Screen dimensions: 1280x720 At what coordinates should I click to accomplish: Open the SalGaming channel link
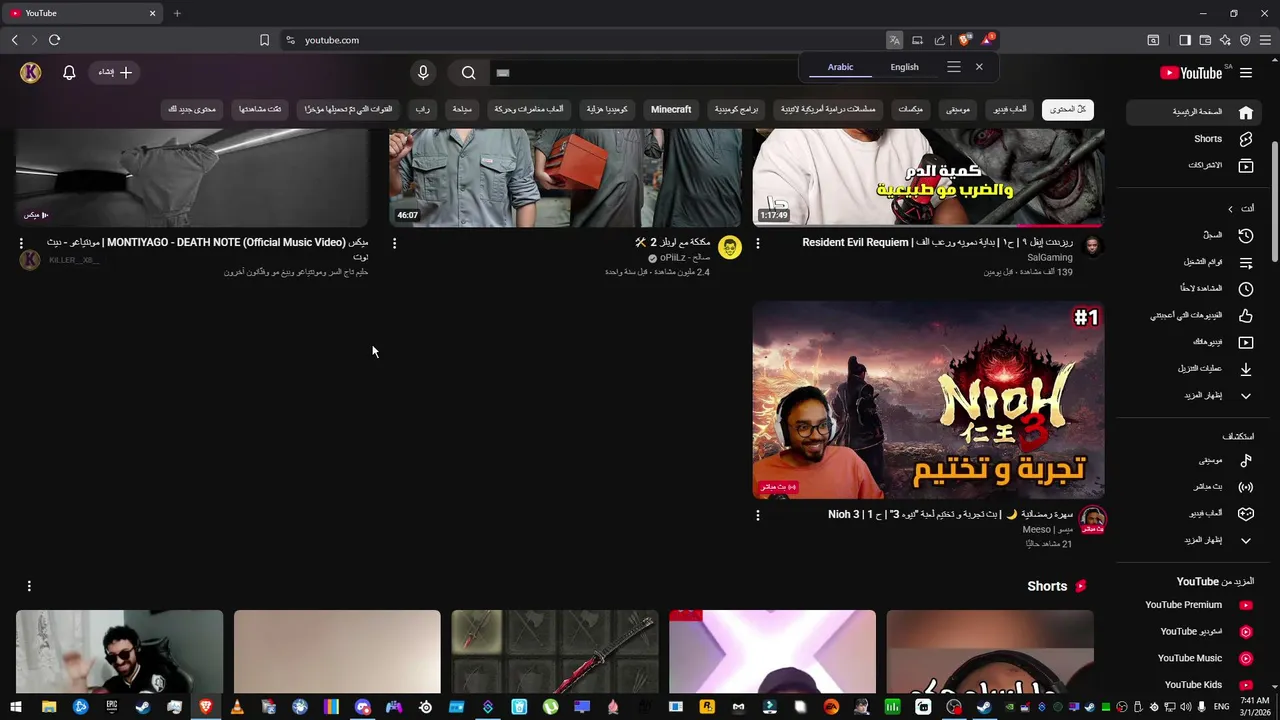[1049, 257]
